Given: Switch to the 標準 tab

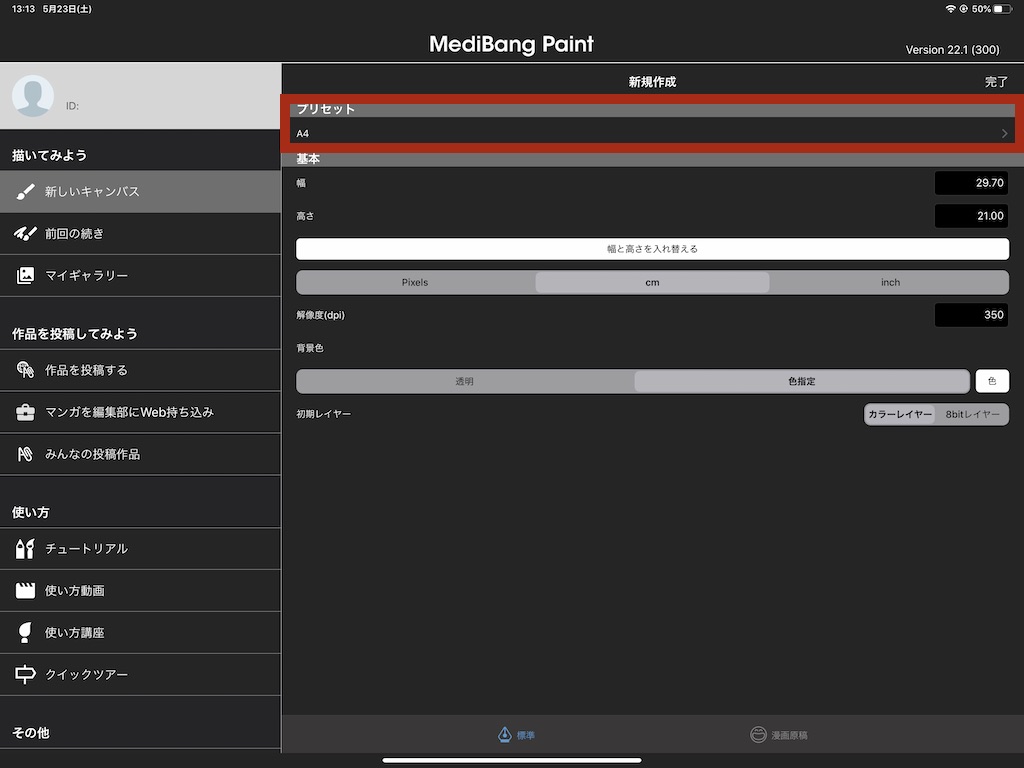Looking at the screenshot, I should click(x=517, y=735).
